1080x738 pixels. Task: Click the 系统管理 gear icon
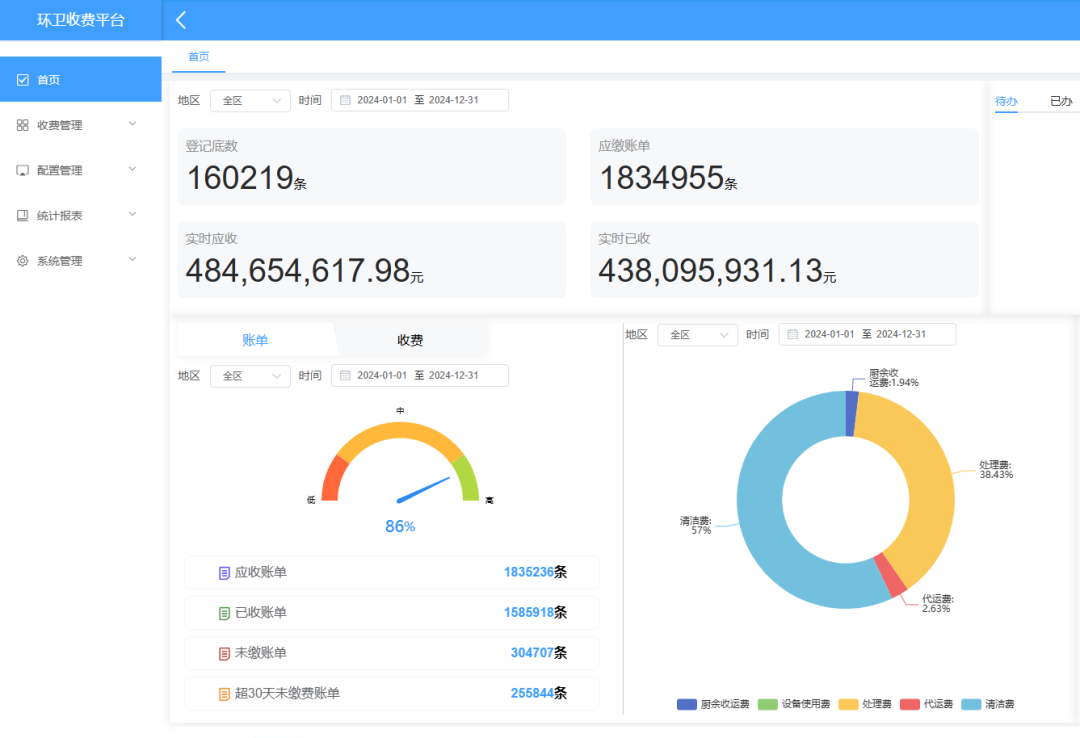23,261
